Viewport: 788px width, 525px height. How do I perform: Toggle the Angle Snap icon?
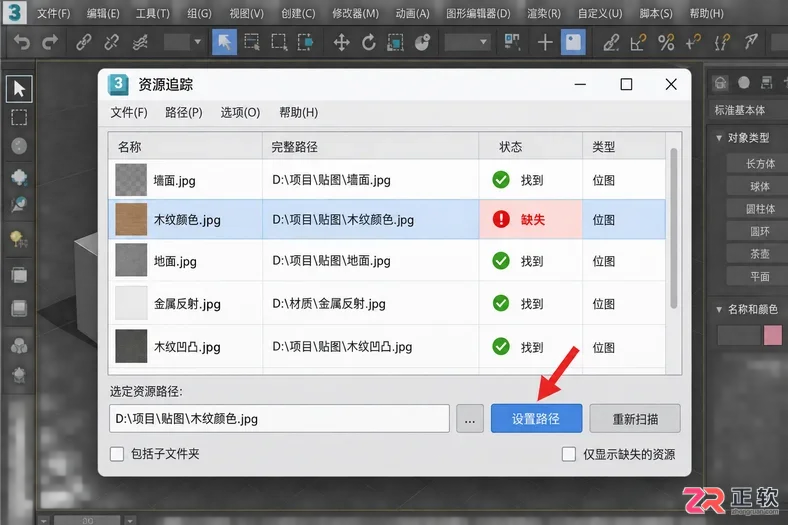coord(638,42)
